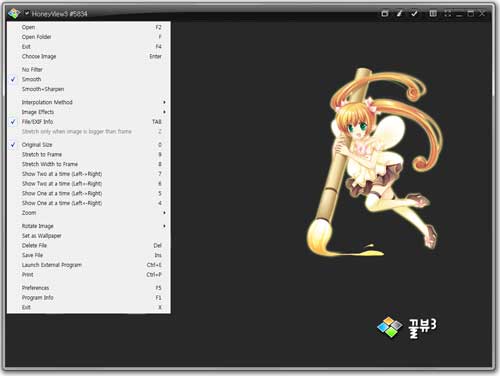The image size is (500, 376).
Task: Click the menu entry with F4 shortcut
Action: (x=89, y=47)
